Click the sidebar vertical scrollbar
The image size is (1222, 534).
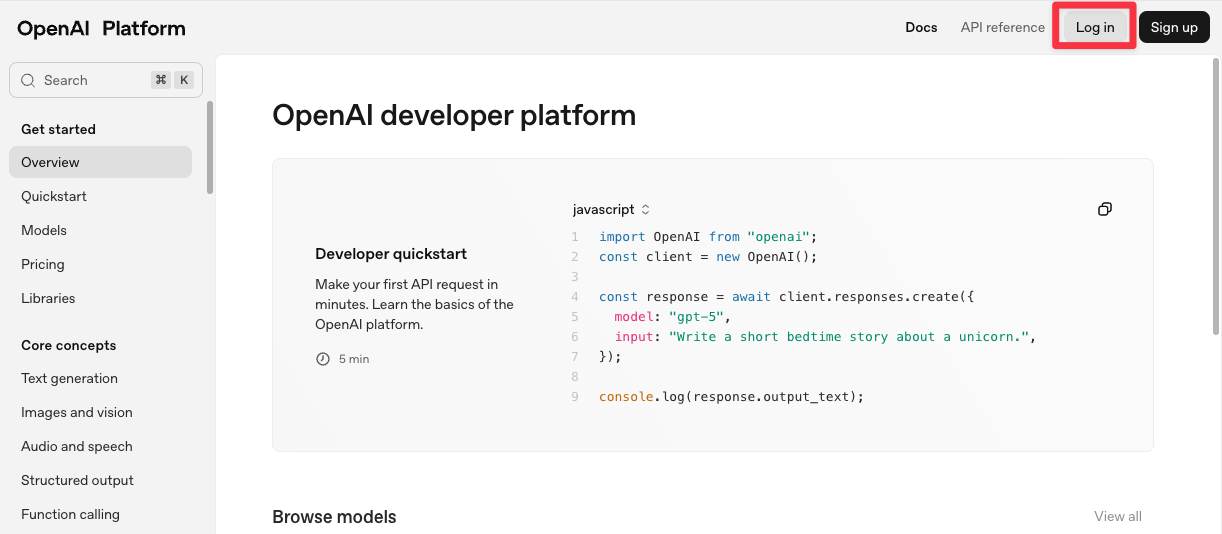pyautogui.click(x=210, y=147)
